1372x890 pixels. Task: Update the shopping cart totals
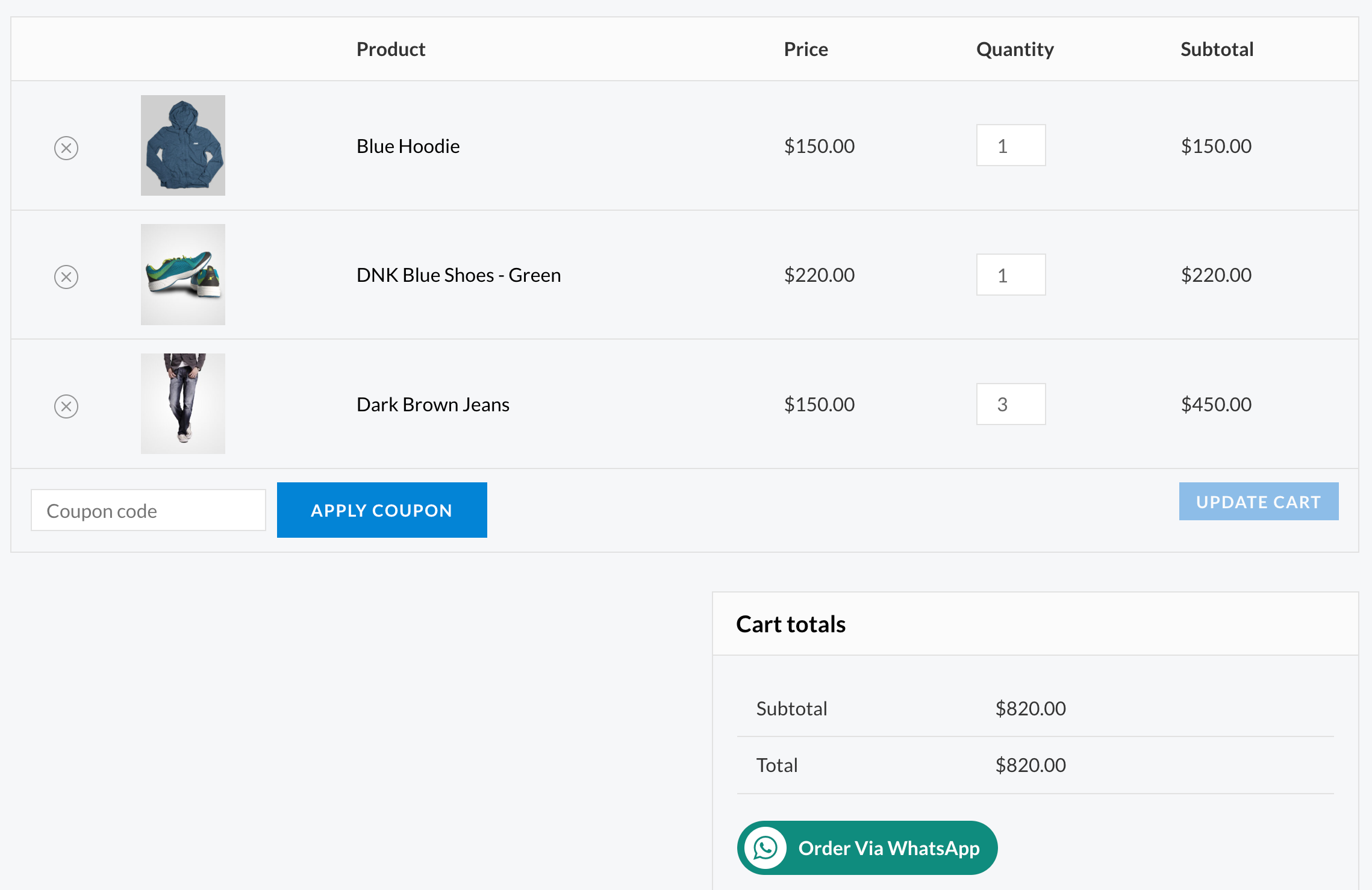(1258, 502)
